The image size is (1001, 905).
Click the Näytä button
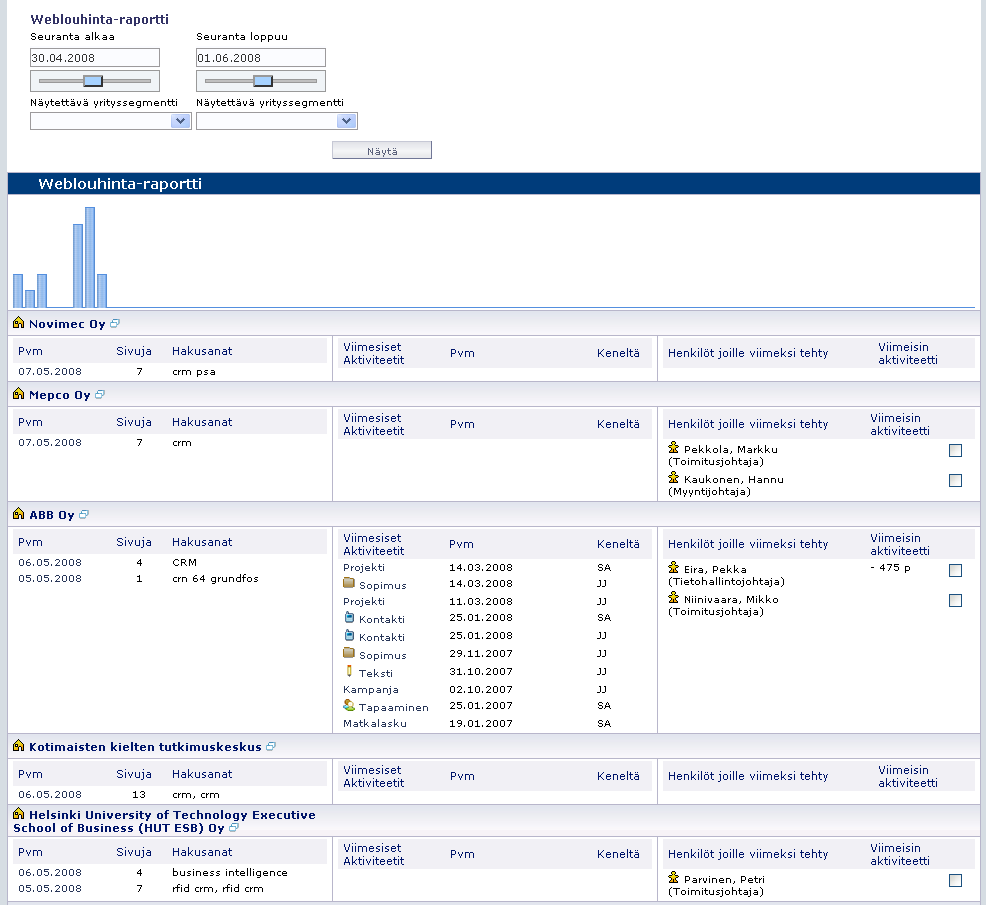382,151
